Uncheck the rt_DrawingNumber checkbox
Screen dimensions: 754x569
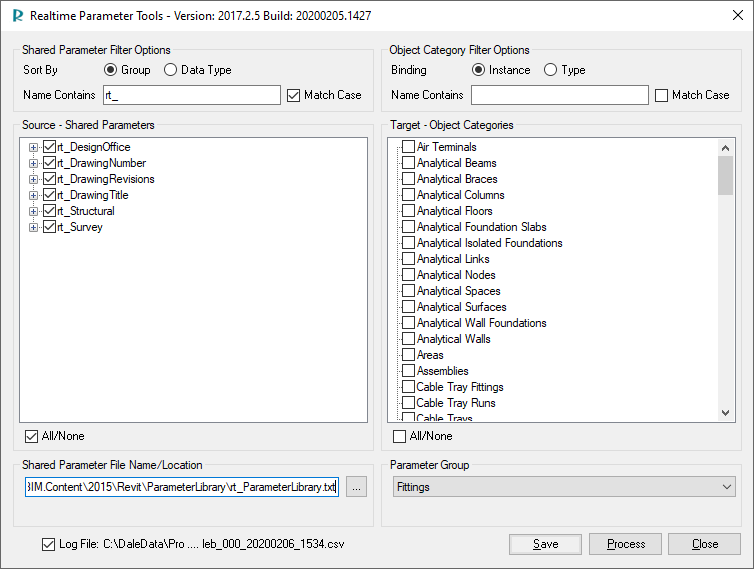tap(50, 163)
